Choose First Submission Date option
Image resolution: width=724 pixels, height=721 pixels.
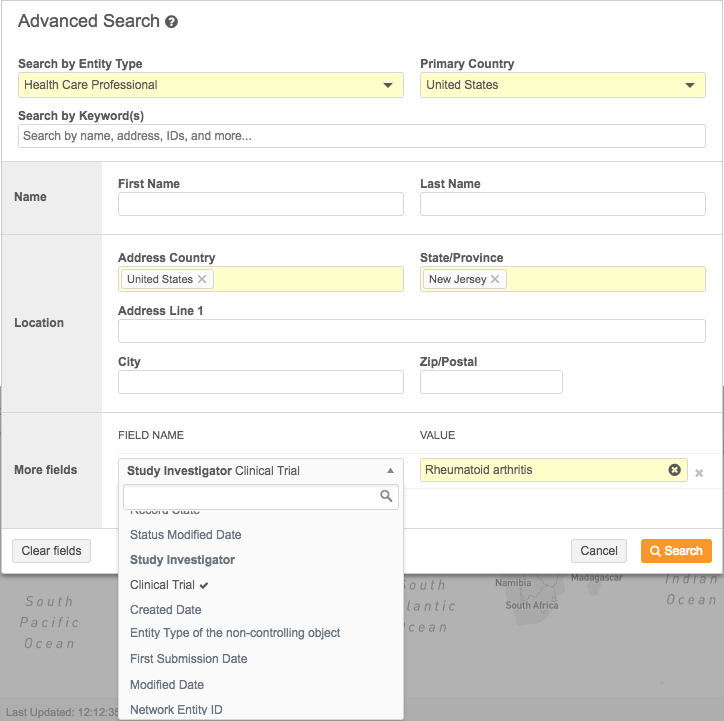189,659
